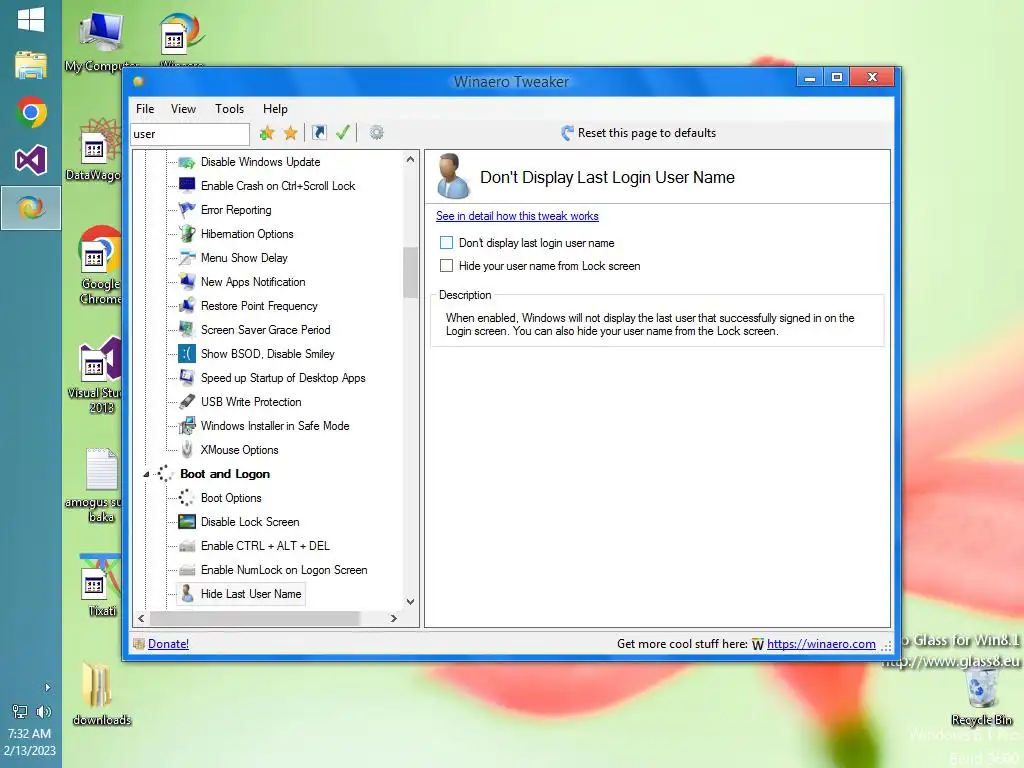Click the volume speaker tray icon

pyautogui.click(x=43, y=712)
